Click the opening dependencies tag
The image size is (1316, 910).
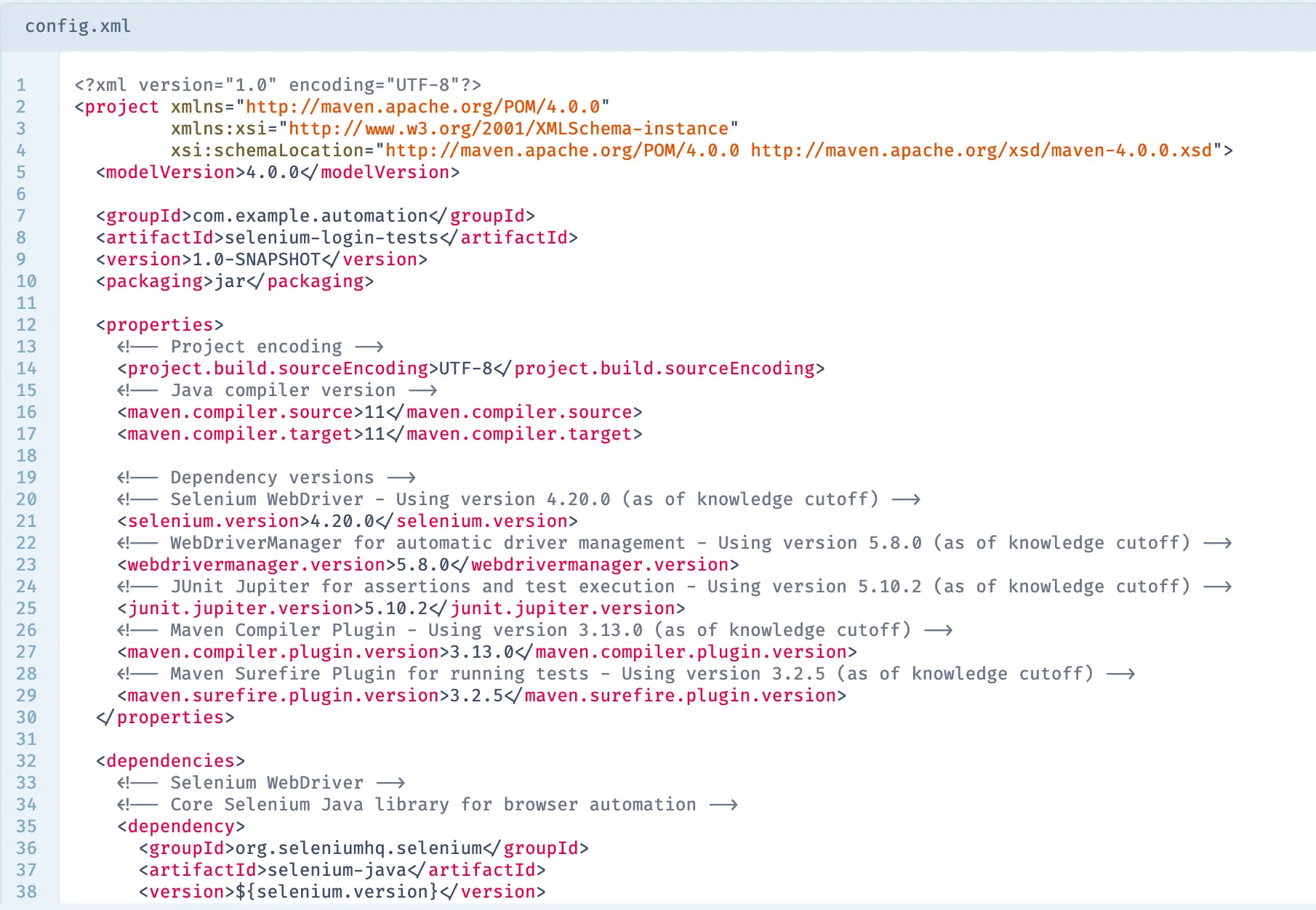[x=171, y=761]
